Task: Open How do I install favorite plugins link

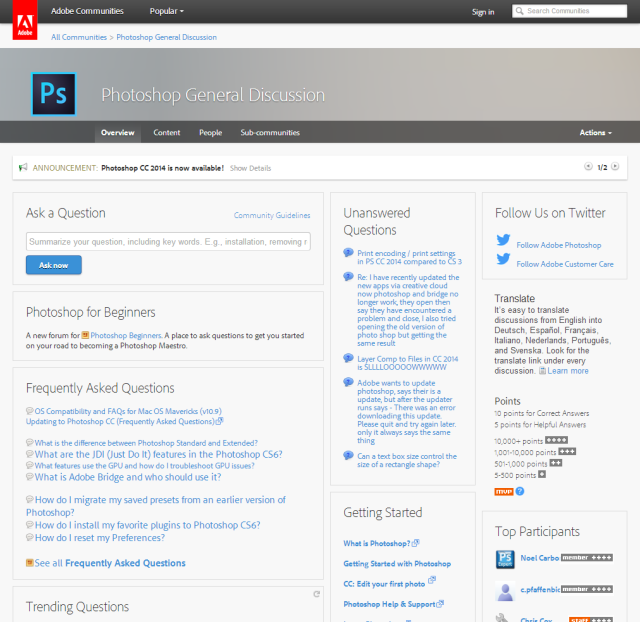Action: point(147,525)
